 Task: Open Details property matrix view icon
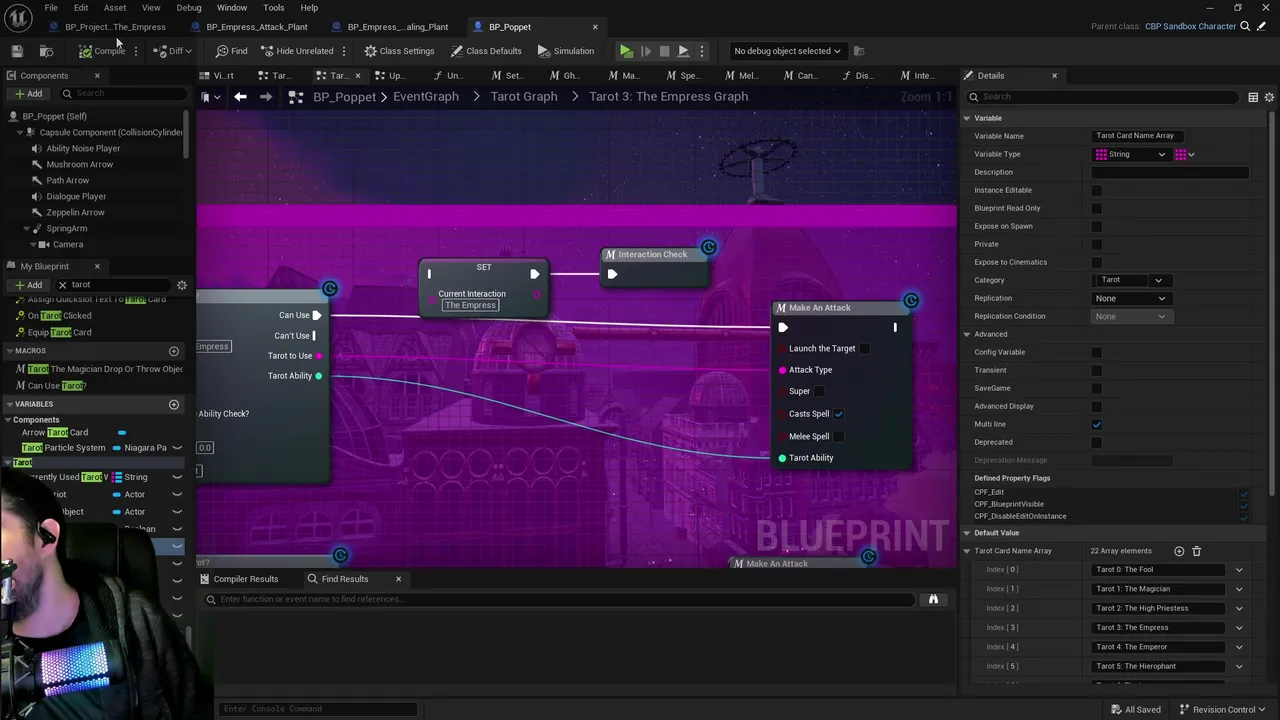[x=1253, y=97]
